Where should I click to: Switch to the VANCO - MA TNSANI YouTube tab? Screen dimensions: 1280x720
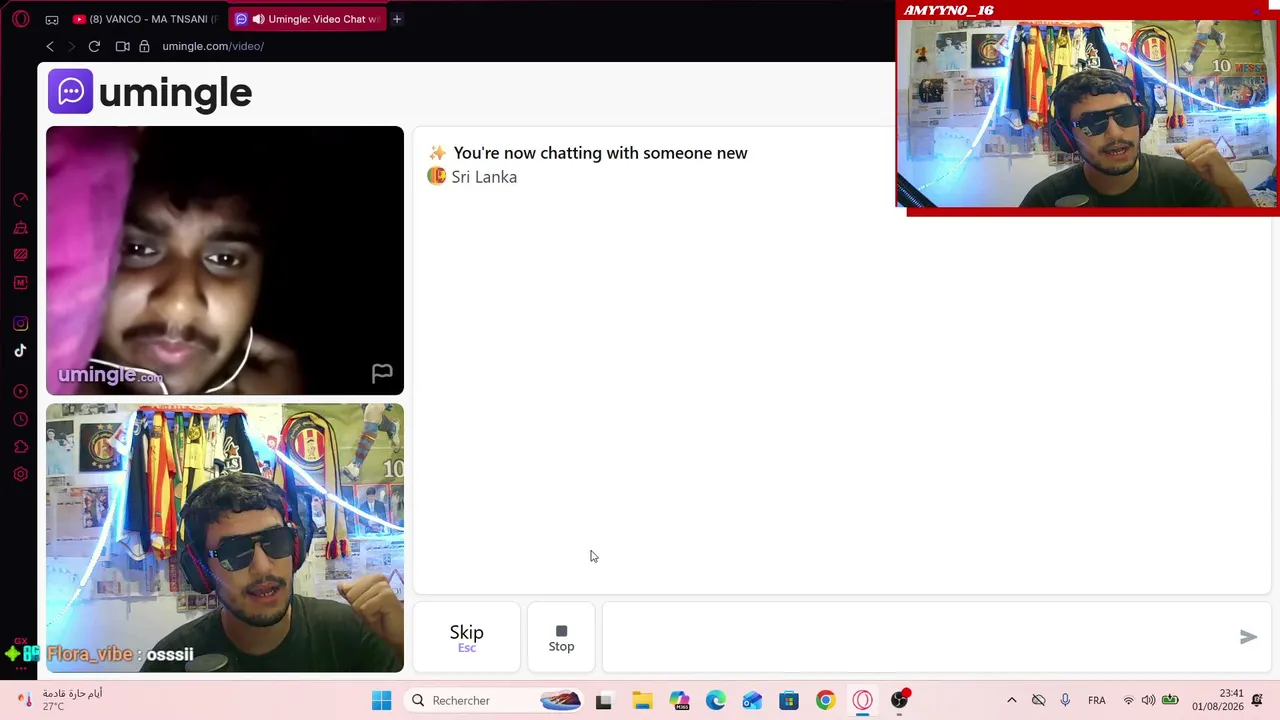click(x=146, y=19)
